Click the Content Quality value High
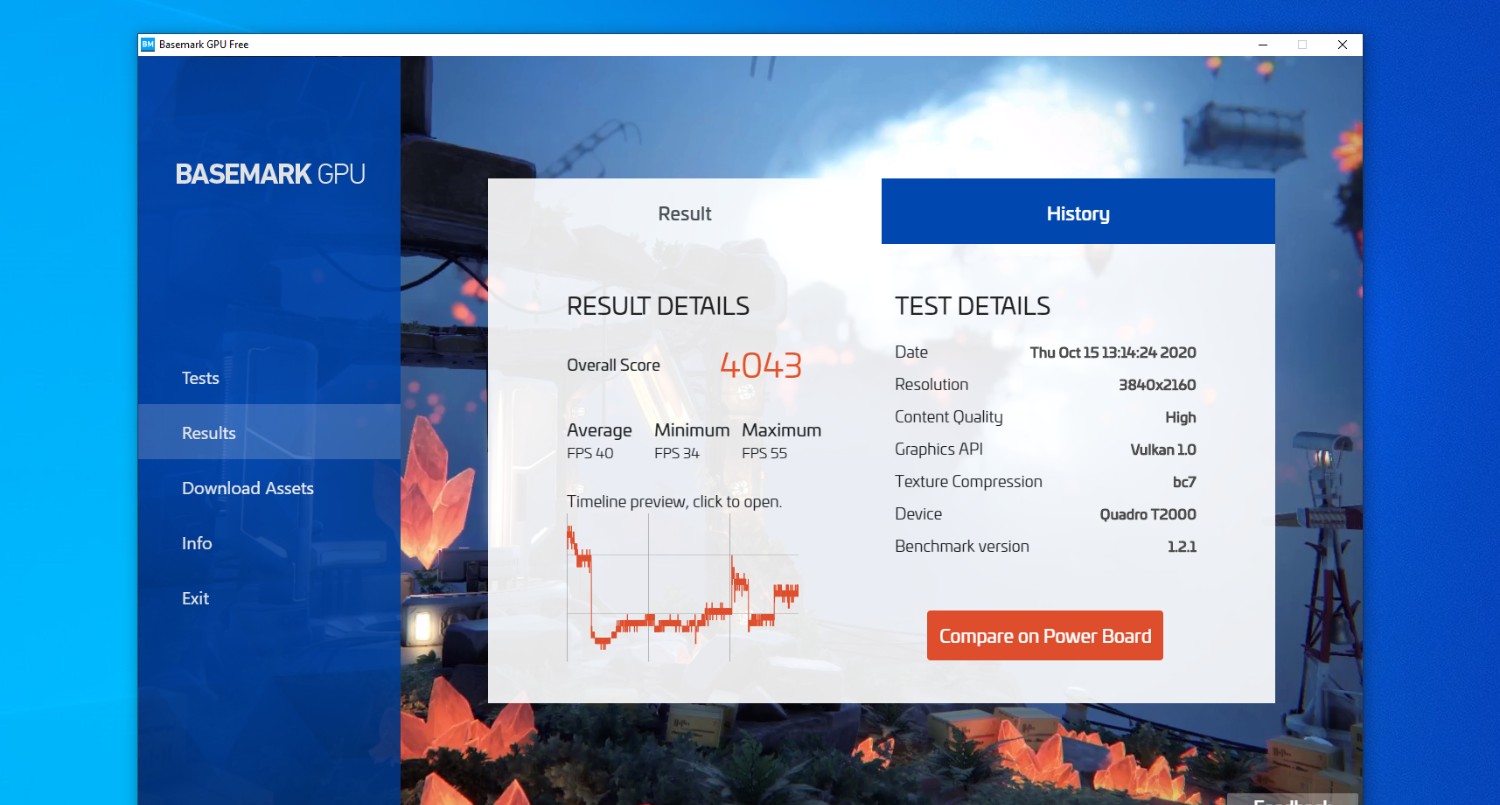The width and height of the screenshot is (1500, 805). 1181,418
